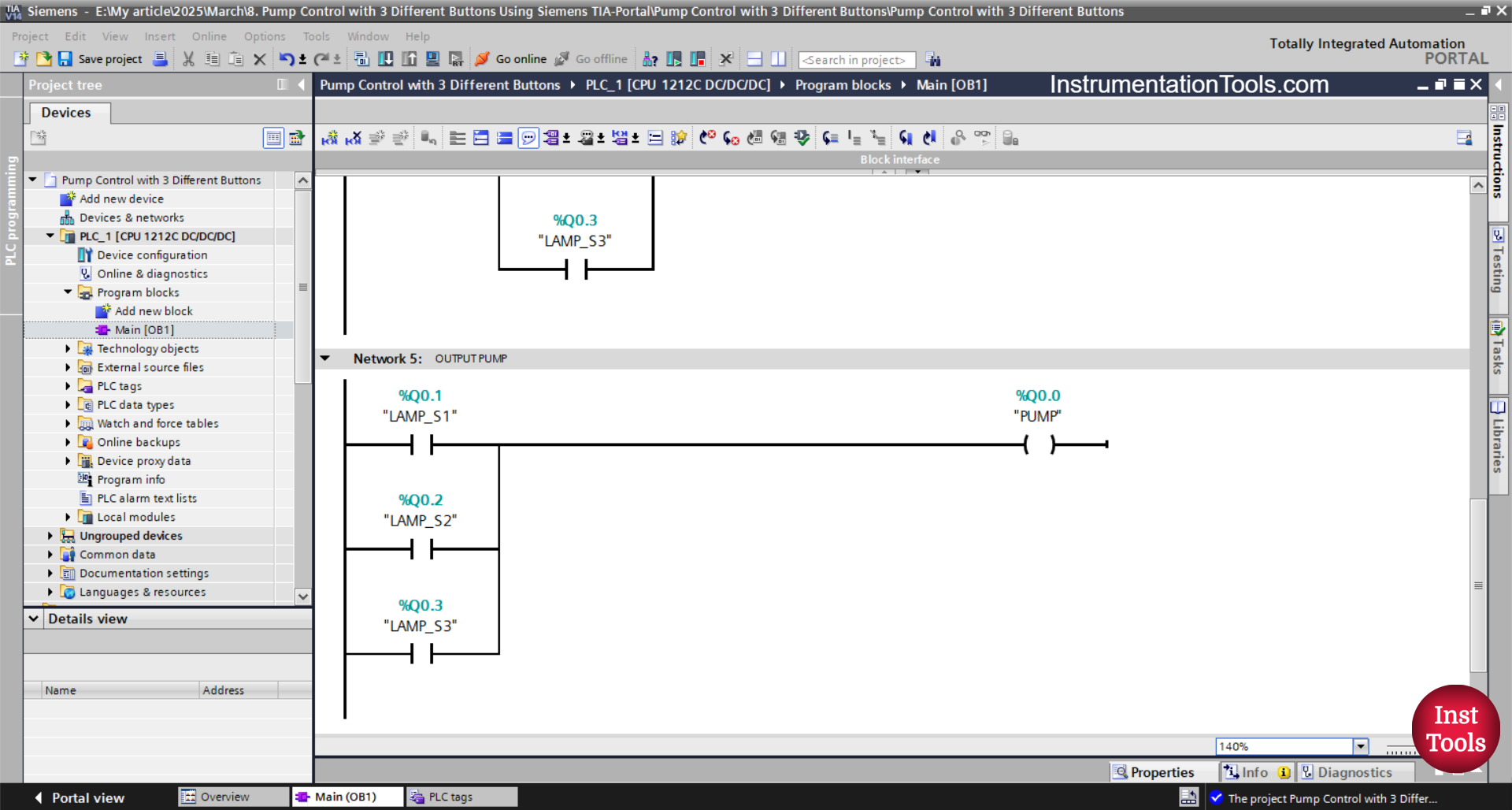The width and height of the screenshot is (1512, 810).
Task: Open the zoom level dropdown showing 140%
Action: click(1360, 746)
